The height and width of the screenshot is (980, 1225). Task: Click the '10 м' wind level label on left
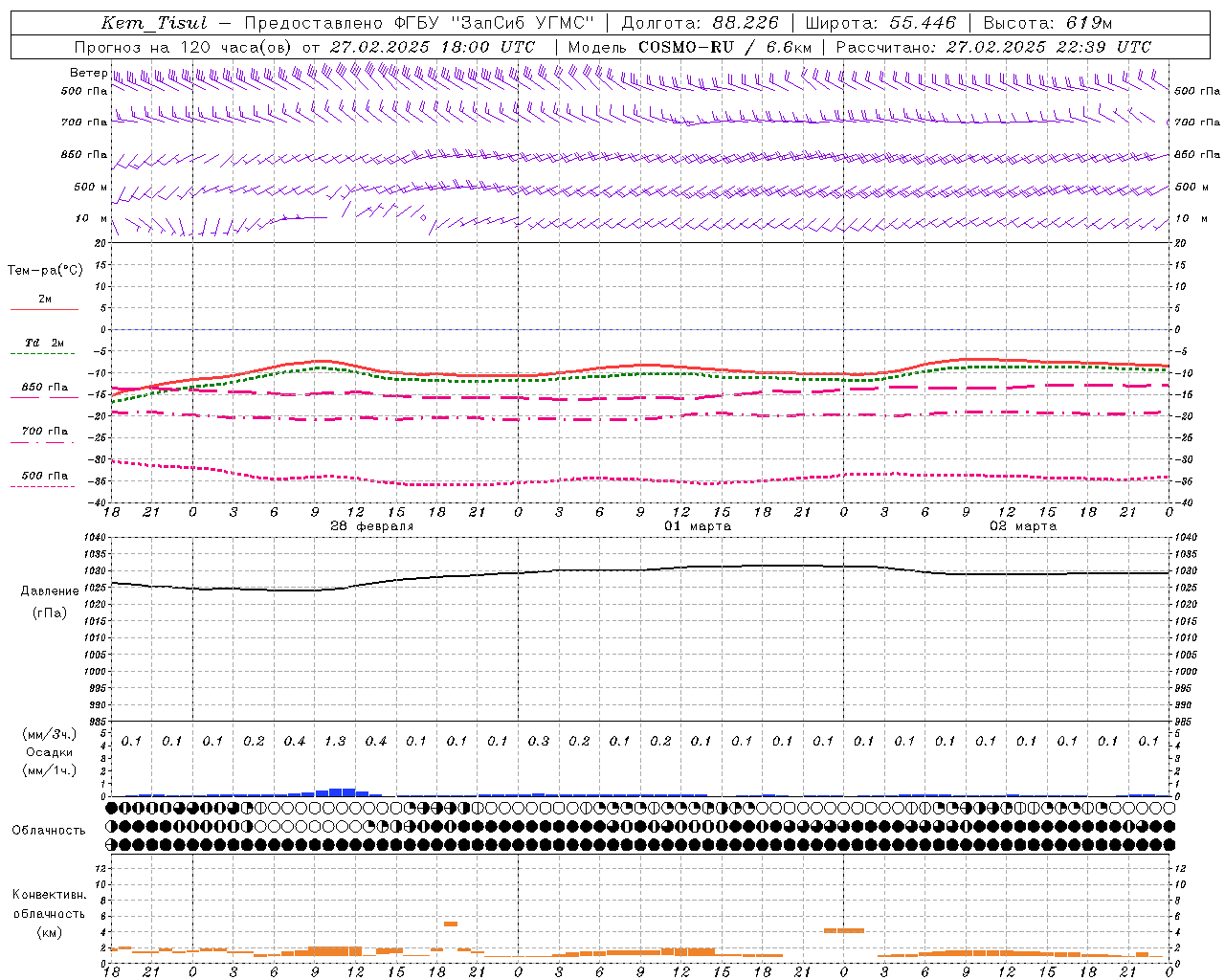click(91, 218)
